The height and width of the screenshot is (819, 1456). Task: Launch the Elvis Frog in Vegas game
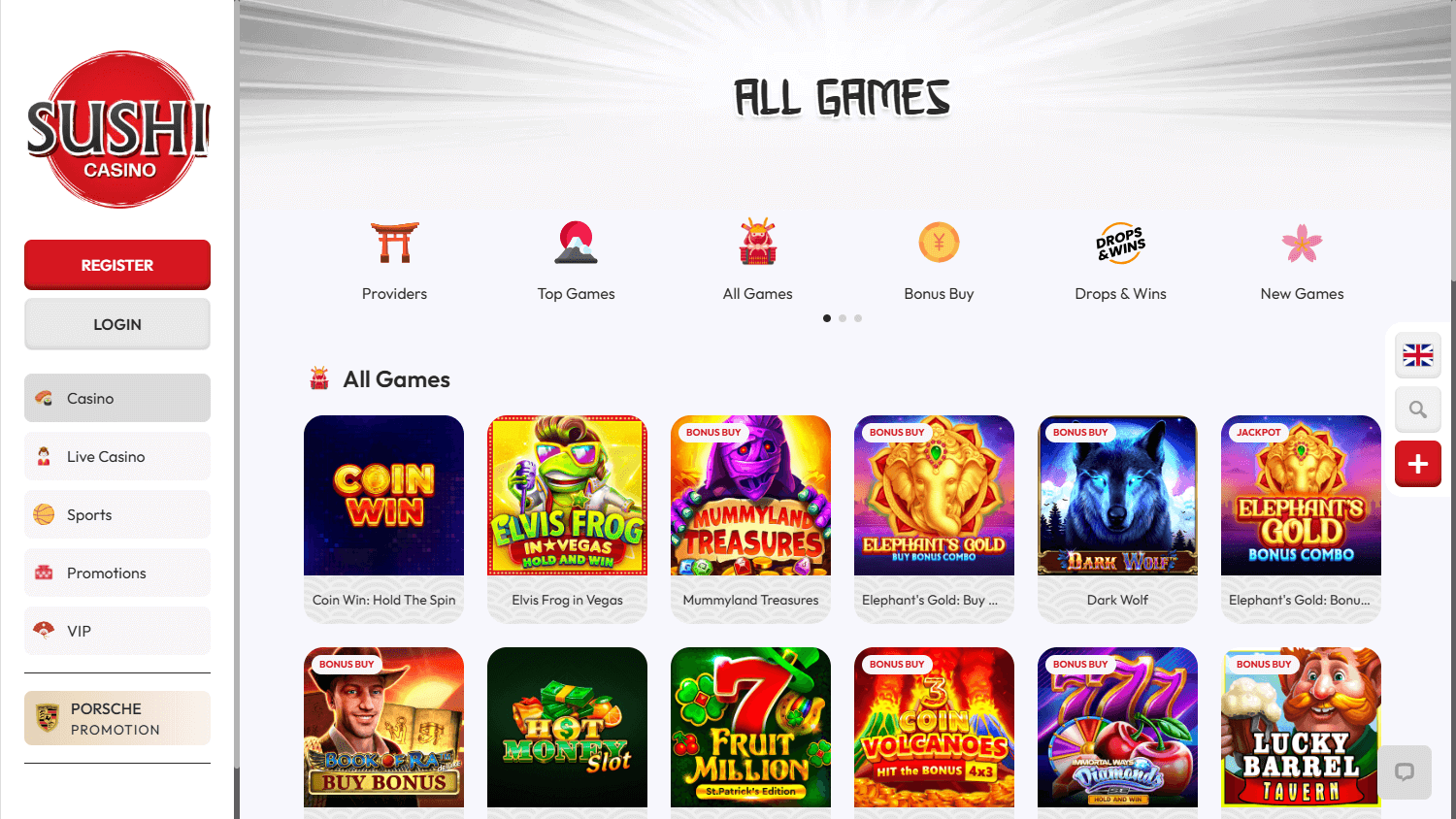tap(567, 496)
